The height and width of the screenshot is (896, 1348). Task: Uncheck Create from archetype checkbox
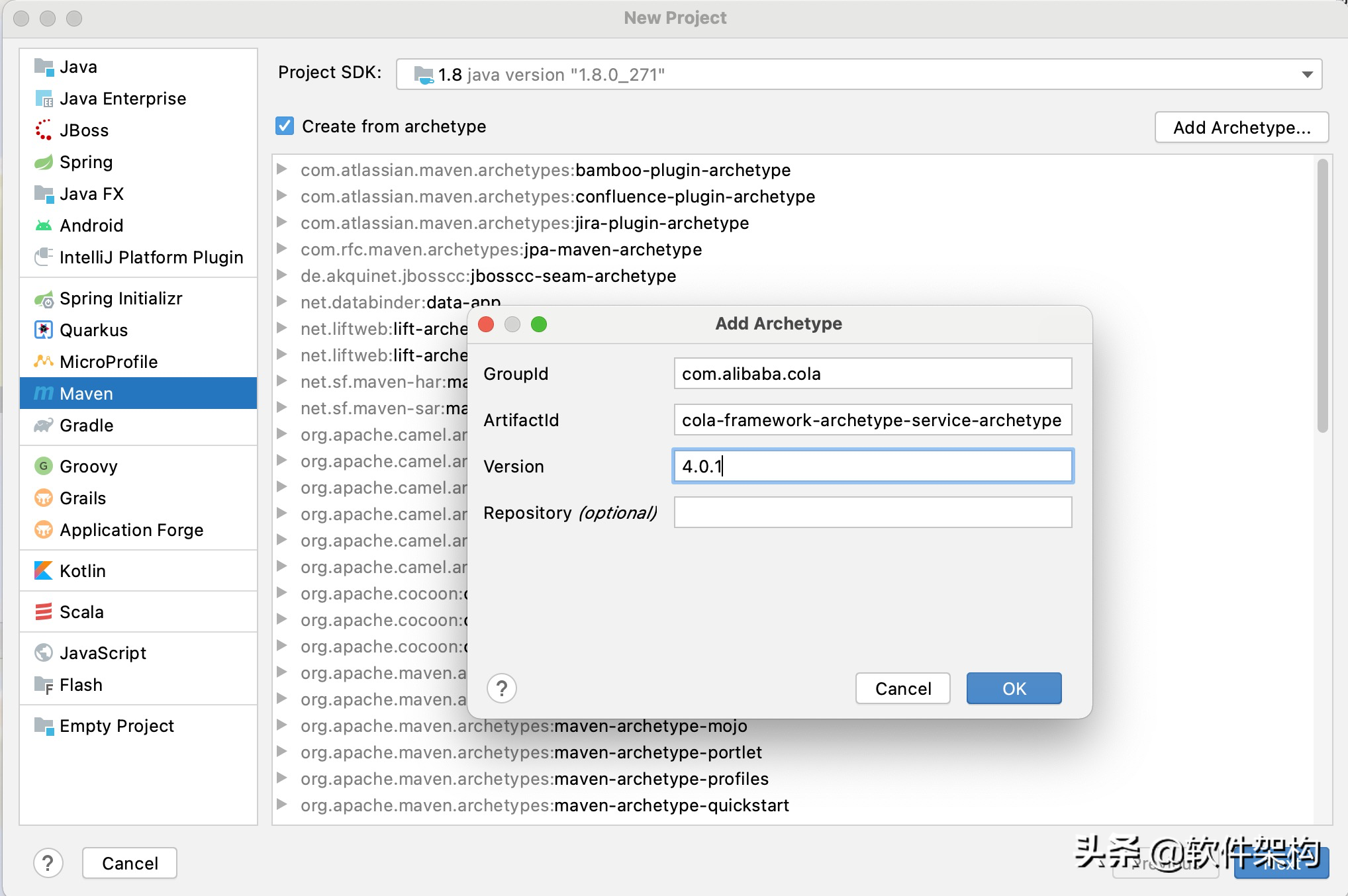click(285, 126)
